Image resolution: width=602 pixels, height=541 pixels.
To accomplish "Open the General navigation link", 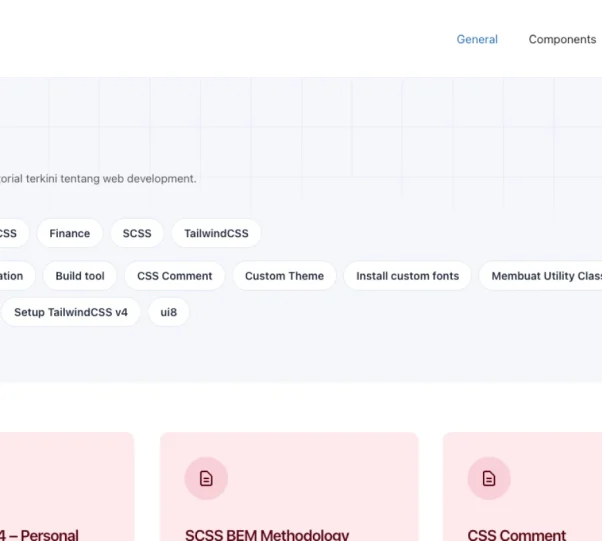I will (x=477, y=40).
